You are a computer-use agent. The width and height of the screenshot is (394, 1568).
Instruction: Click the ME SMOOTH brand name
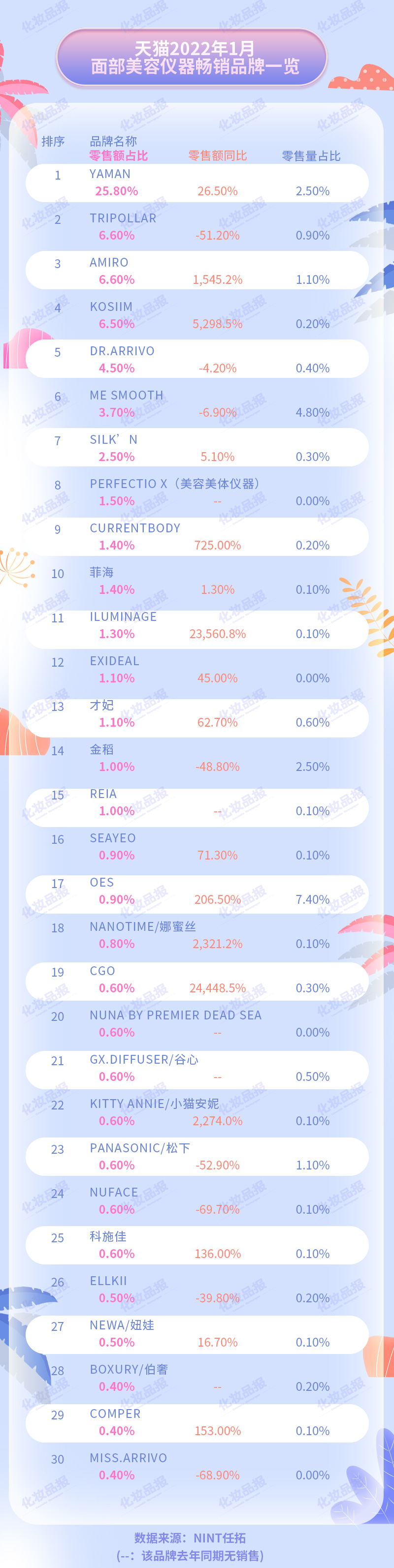[x=127, y=395]
